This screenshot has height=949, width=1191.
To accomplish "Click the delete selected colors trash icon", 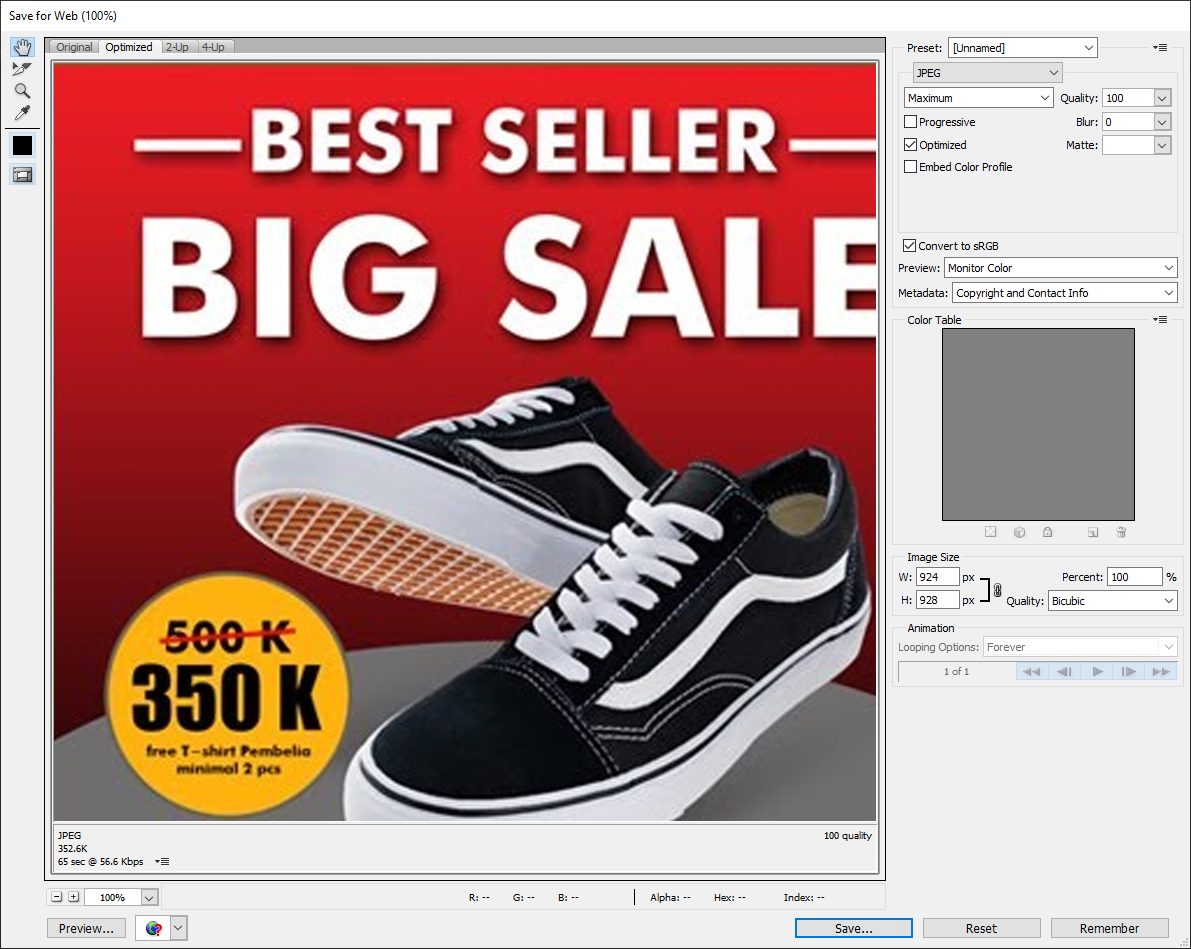I will [x=1121, y=532].
